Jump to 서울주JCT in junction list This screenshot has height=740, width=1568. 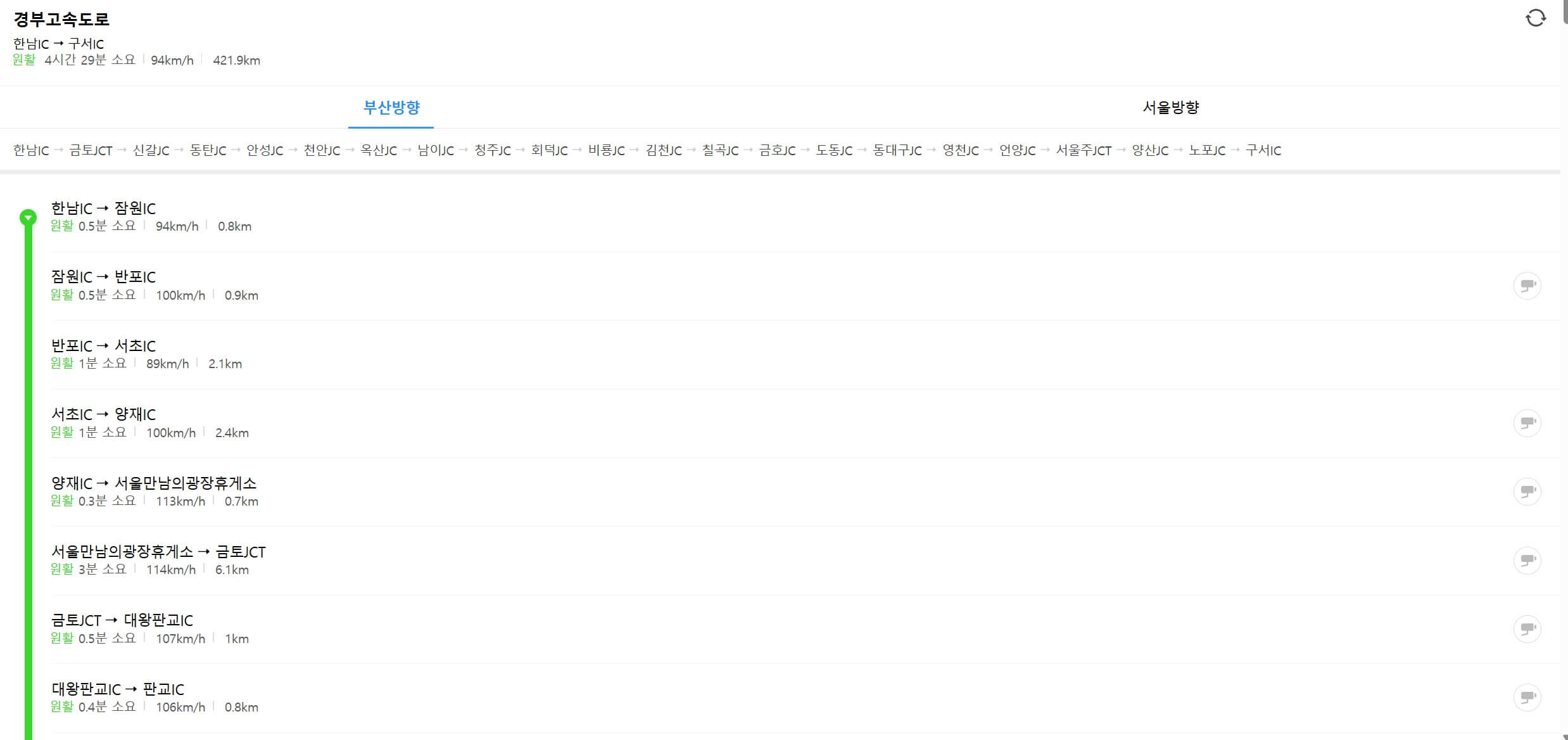(x=1084, y=151)
